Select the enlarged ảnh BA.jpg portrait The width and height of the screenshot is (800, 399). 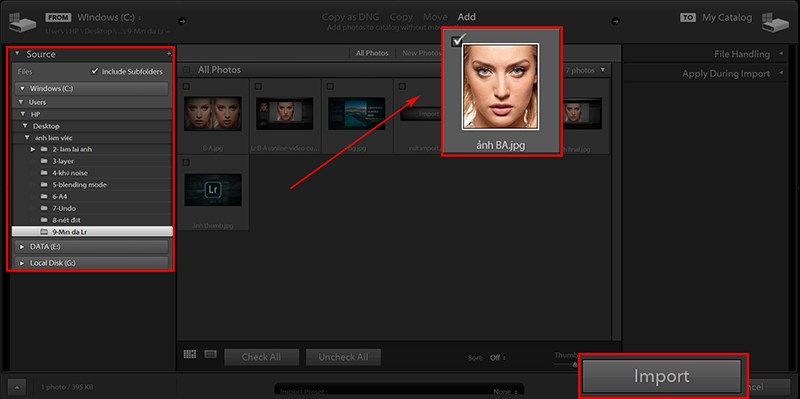(500, 86)
